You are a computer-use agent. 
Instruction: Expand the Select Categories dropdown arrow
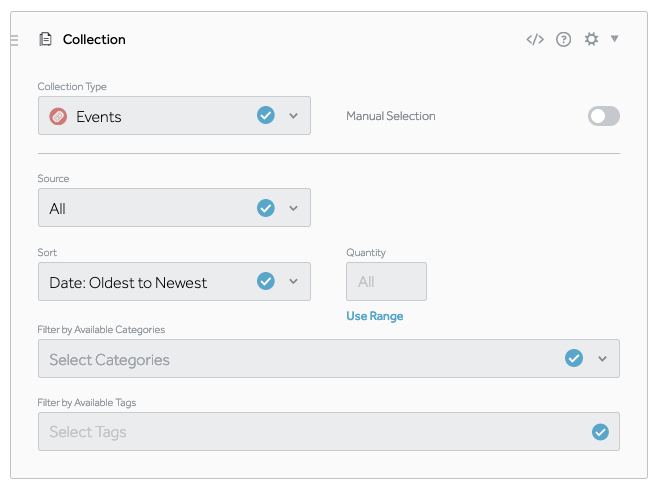click(x=602, y=358)
